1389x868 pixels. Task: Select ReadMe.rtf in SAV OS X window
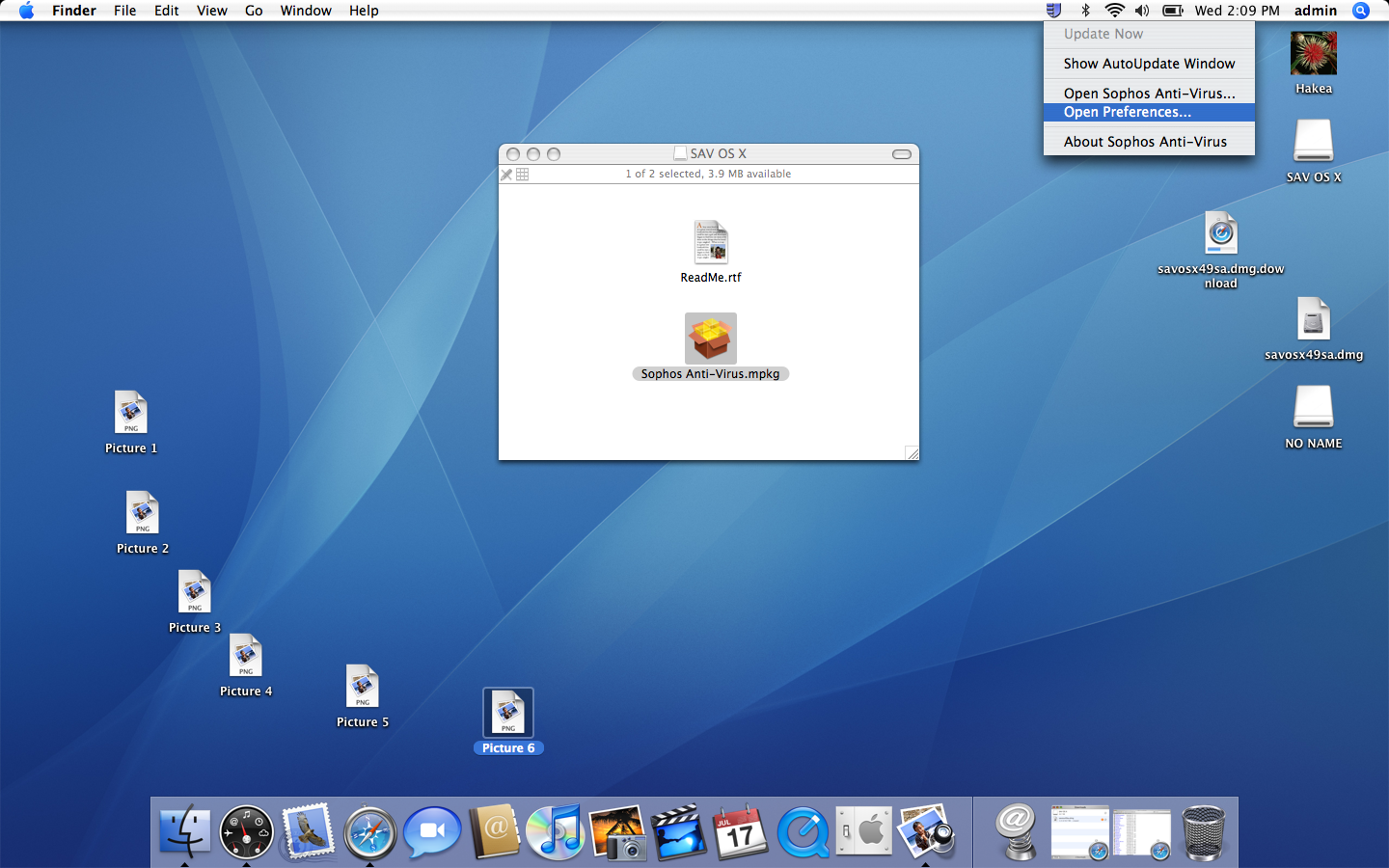(711, 243)
